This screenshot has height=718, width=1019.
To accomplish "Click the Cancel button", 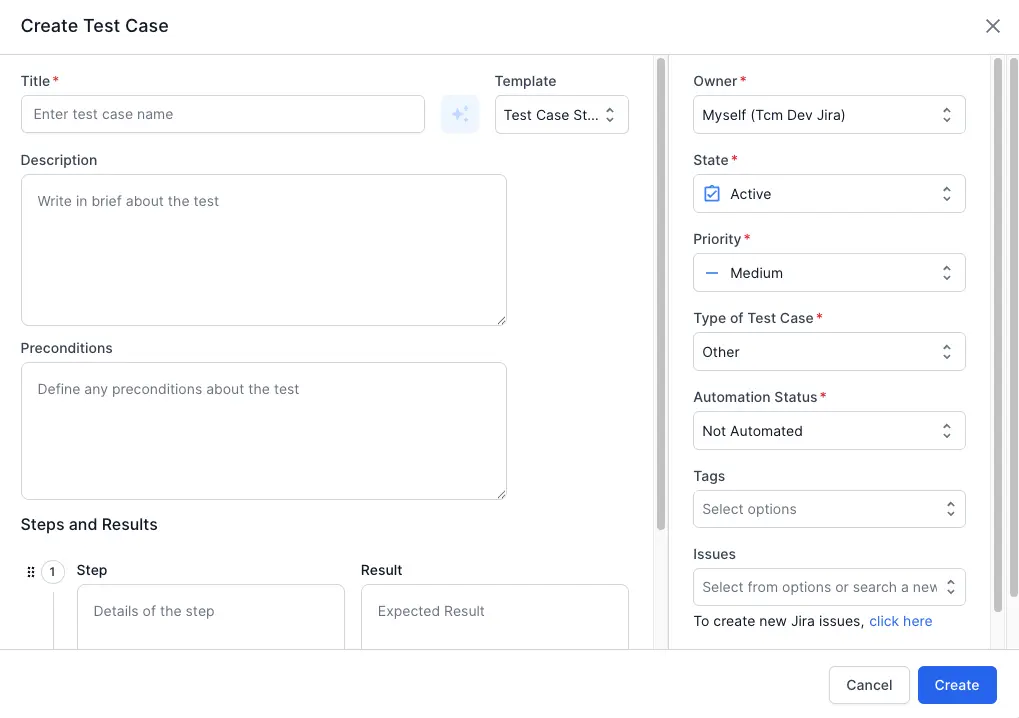I will [868, 684].
